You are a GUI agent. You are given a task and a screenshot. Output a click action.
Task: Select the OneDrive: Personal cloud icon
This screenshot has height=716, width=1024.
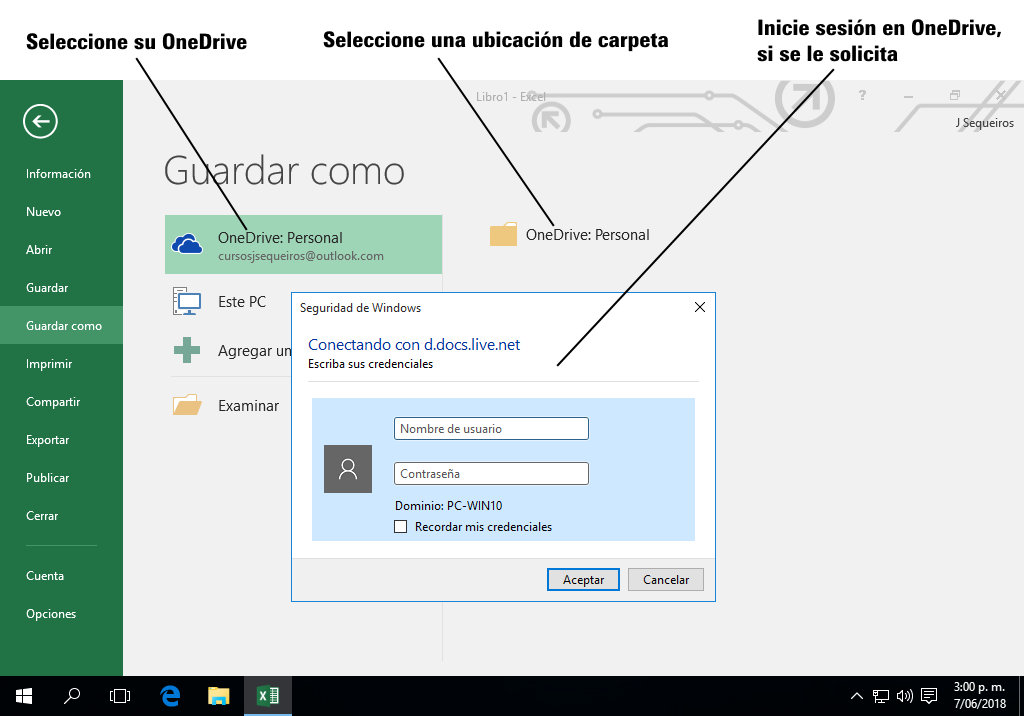click(x=187, y=243)
